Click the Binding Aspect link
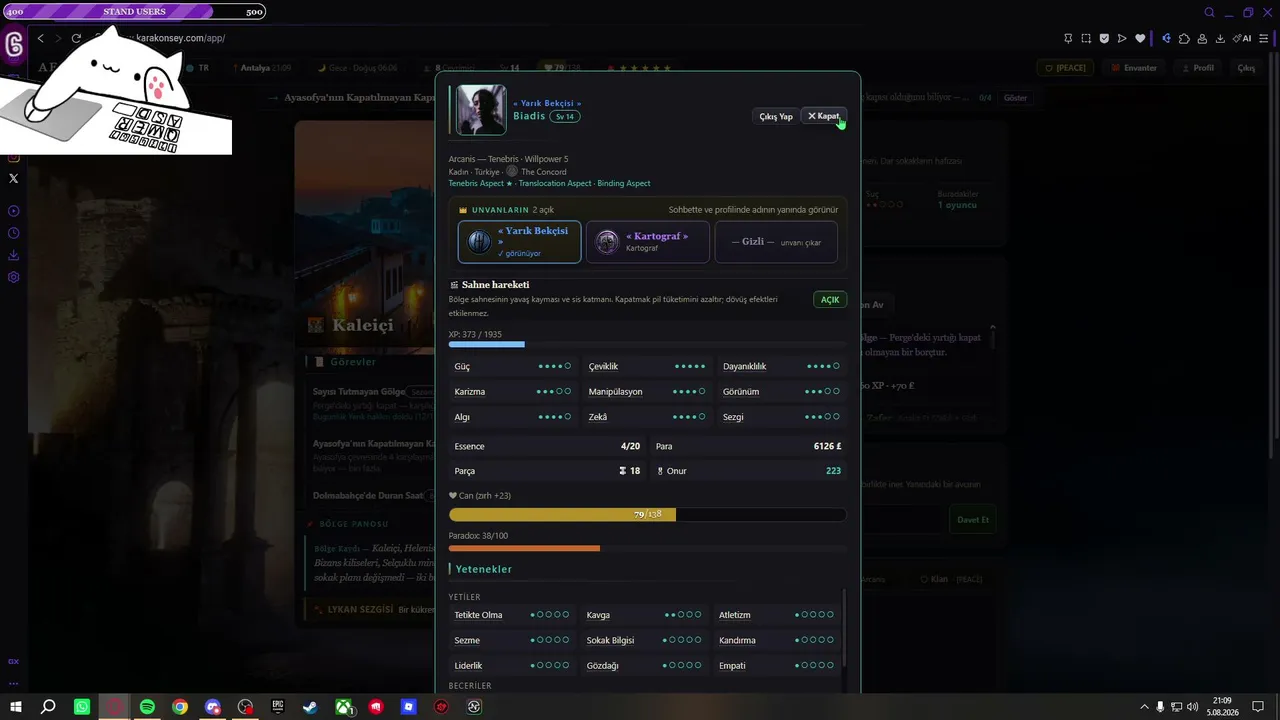This screenshot has height=720, width=1280. pos(624,184)
